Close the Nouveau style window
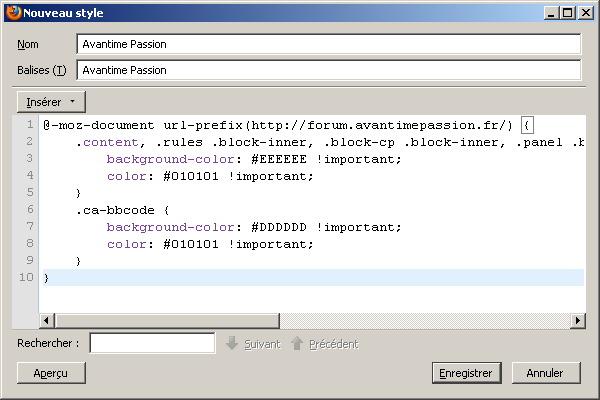This screenshot has height=400, width=600. [585, 13]
